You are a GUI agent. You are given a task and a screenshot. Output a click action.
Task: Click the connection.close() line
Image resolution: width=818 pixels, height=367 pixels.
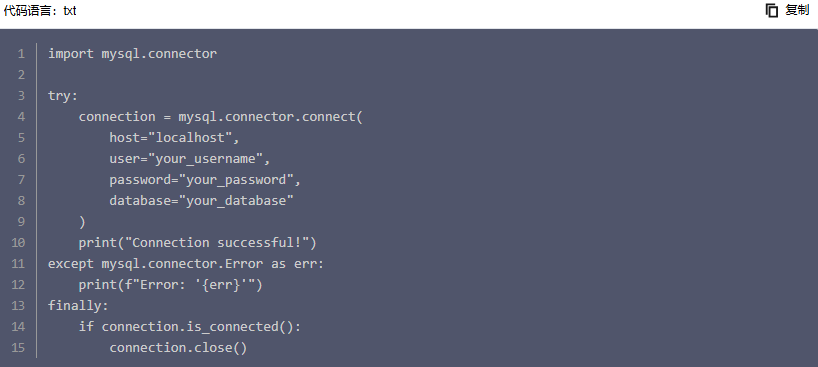(x=178, y=348)
